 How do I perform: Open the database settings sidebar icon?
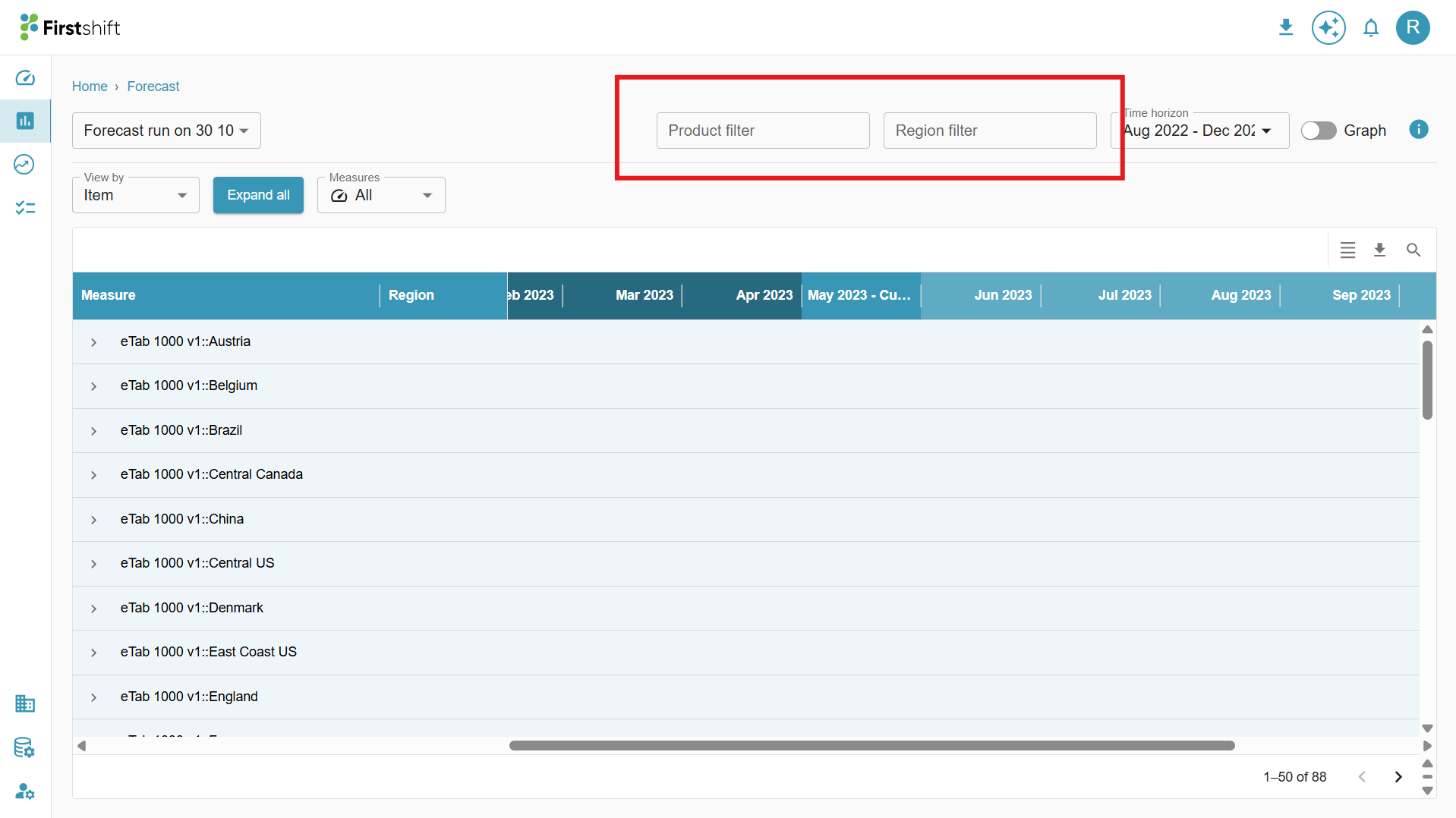(24, 747)
